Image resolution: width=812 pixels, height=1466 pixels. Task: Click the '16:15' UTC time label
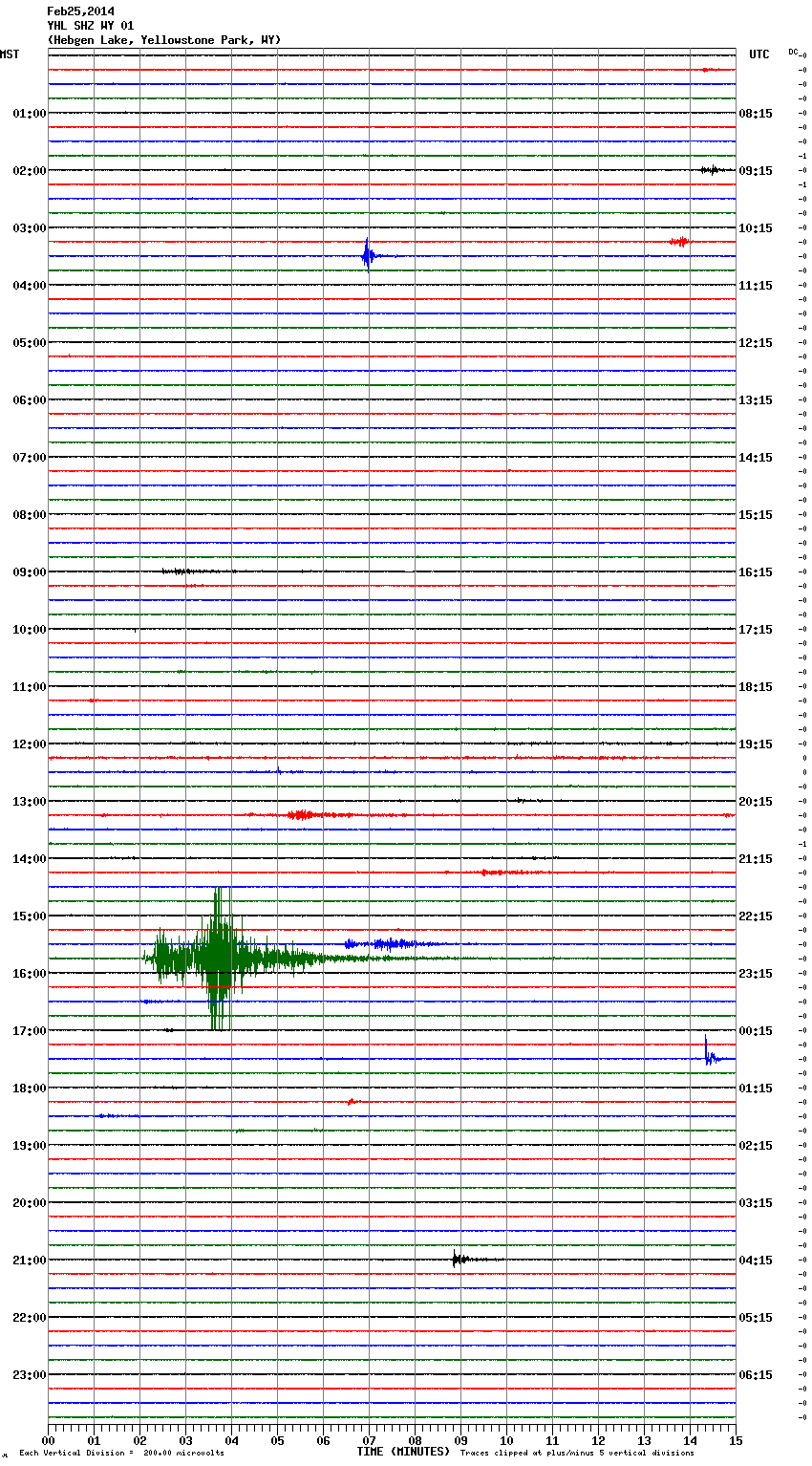[756, 572]
